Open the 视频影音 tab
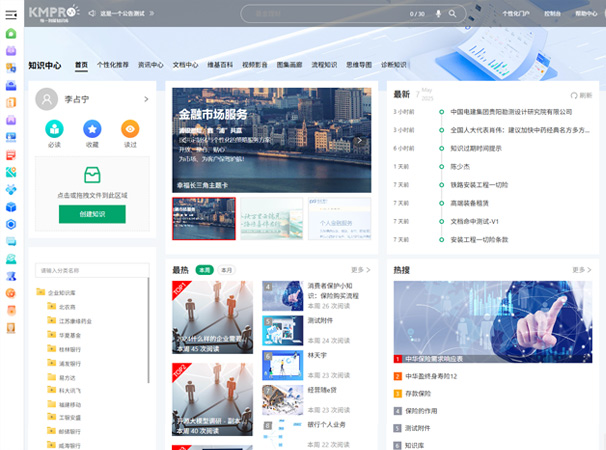Screen dimensions: 606x450 pos(255,64)
